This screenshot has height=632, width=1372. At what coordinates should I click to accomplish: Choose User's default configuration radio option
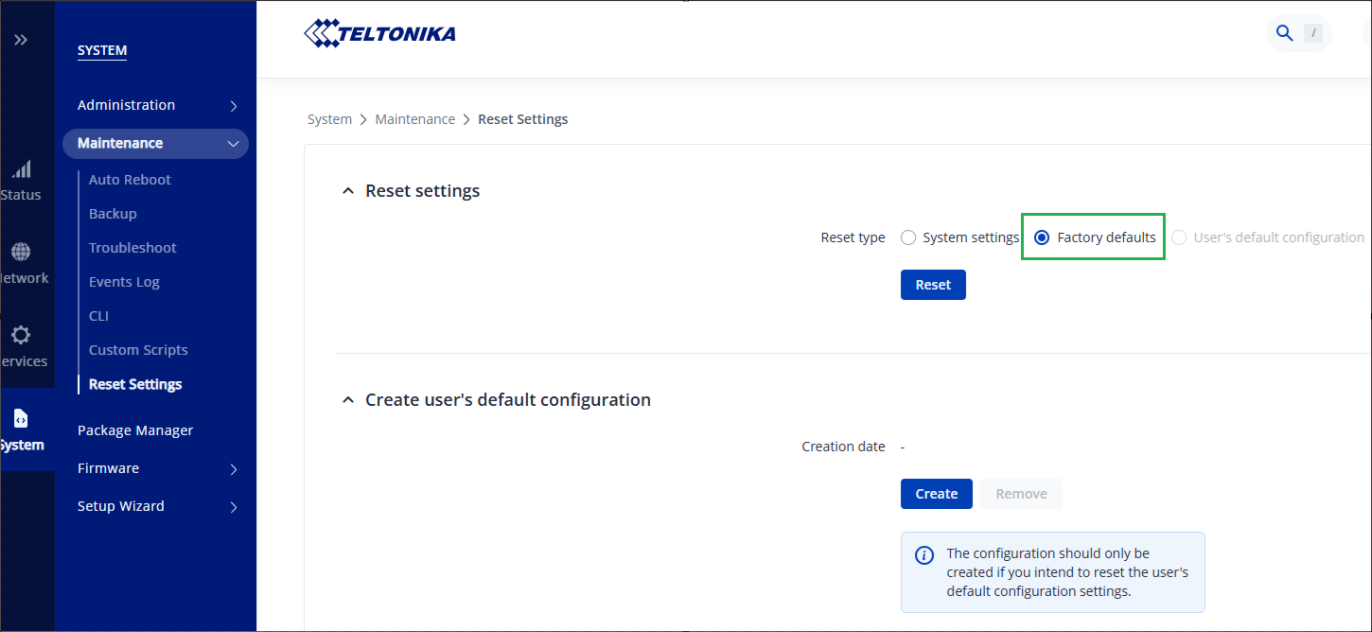(1179, 238)
